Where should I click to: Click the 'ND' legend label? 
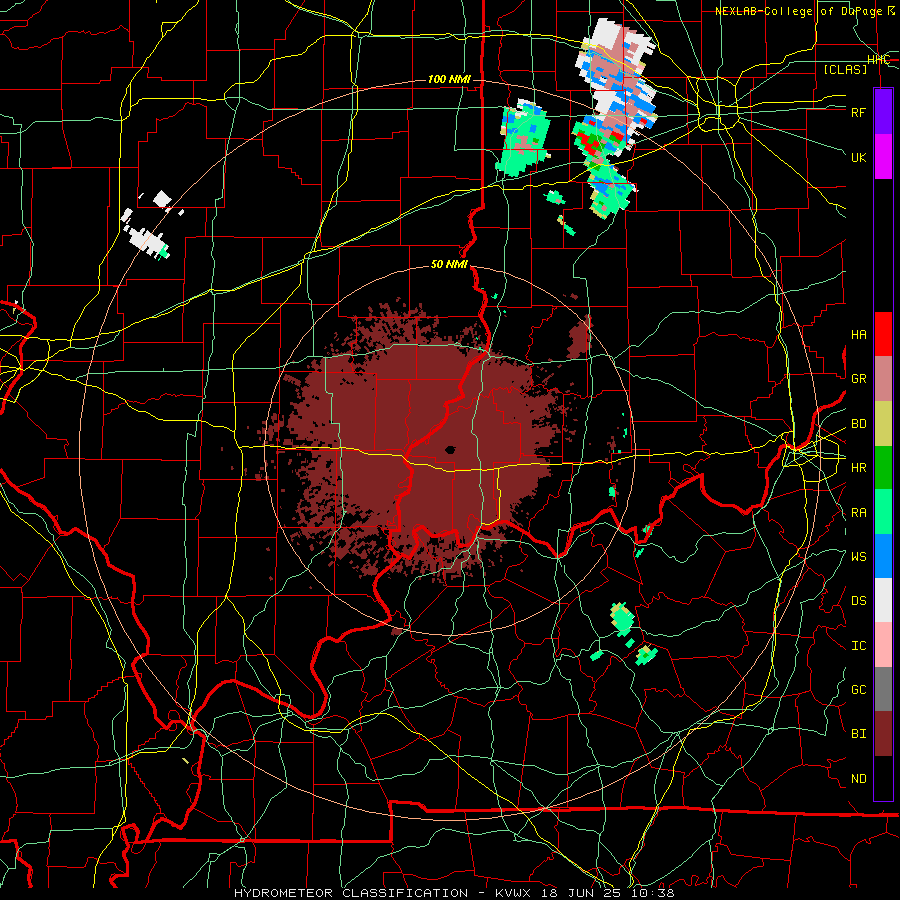tap(858, 779)
